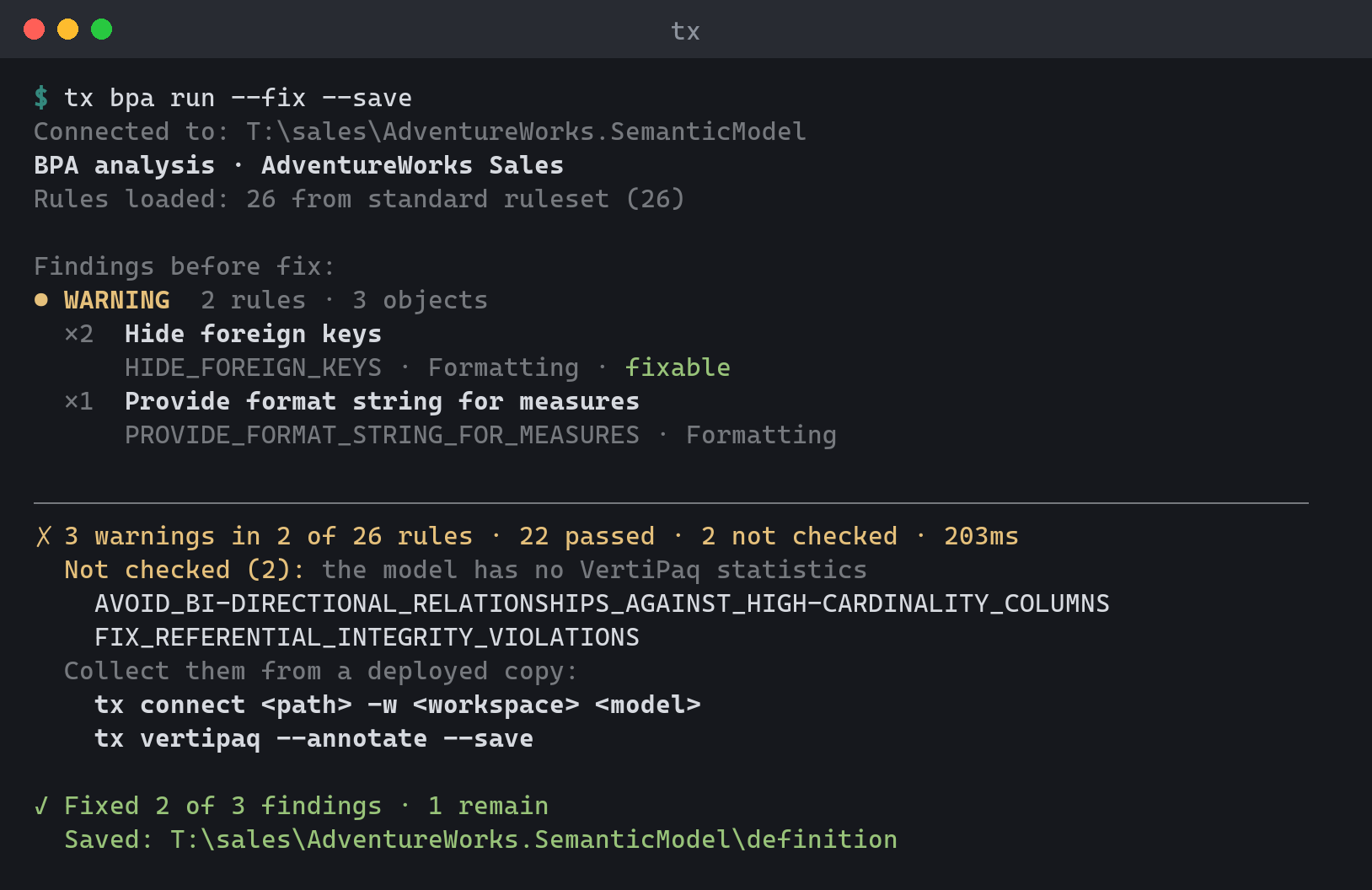Click the green dollar prompt symbol
The image size is (1372, 890).
click(41, 98)
